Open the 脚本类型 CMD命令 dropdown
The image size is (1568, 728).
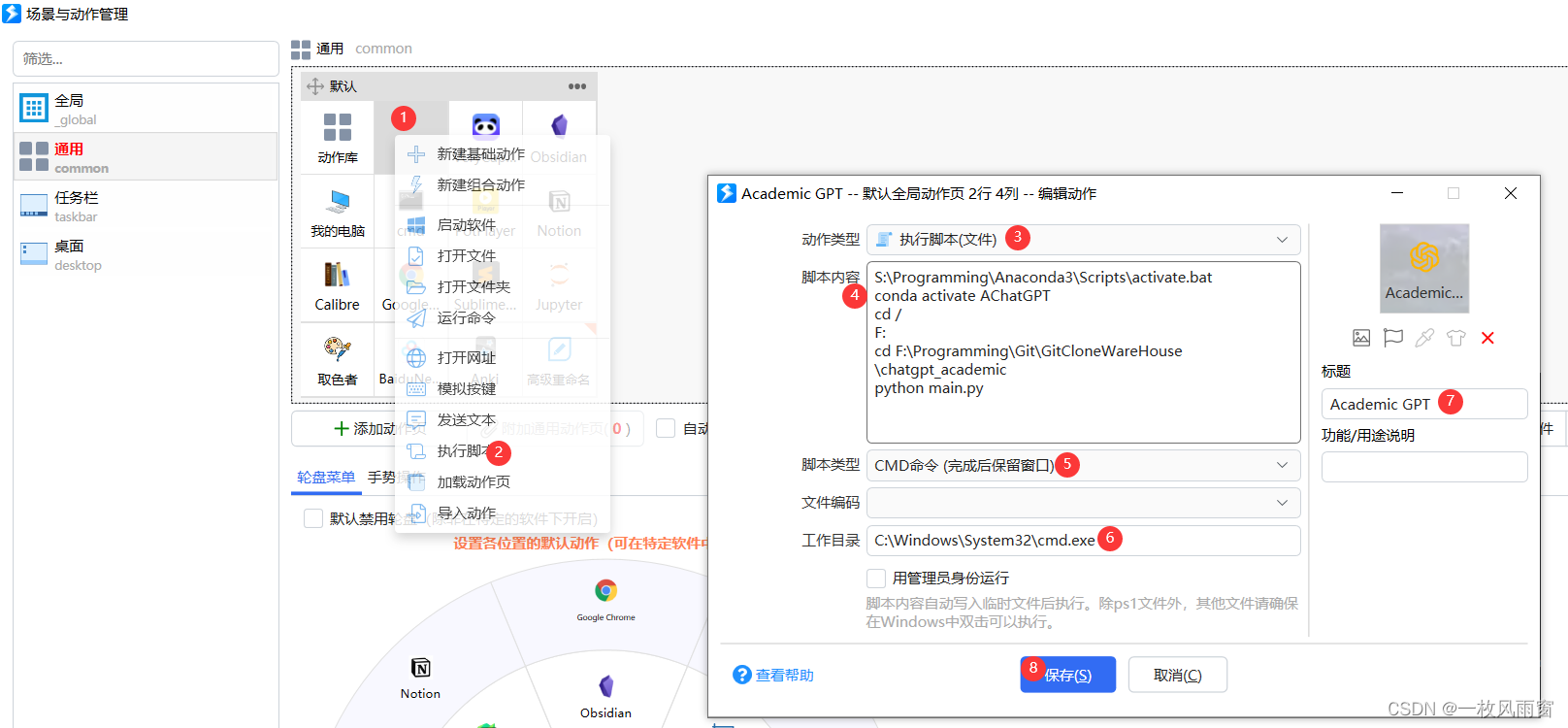click(1083, 466)
